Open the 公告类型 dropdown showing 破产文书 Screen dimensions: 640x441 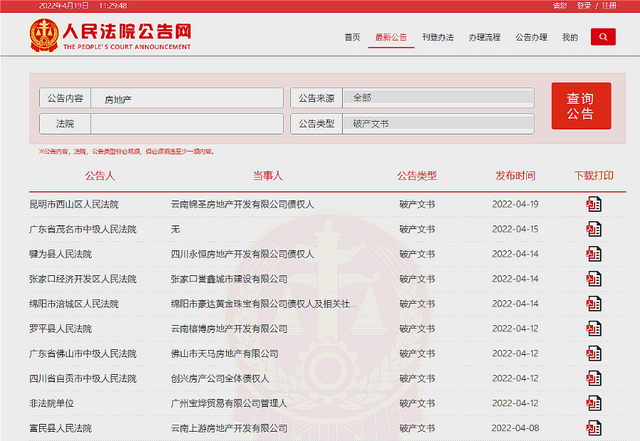pyautogui.click(x=438, y=124)
